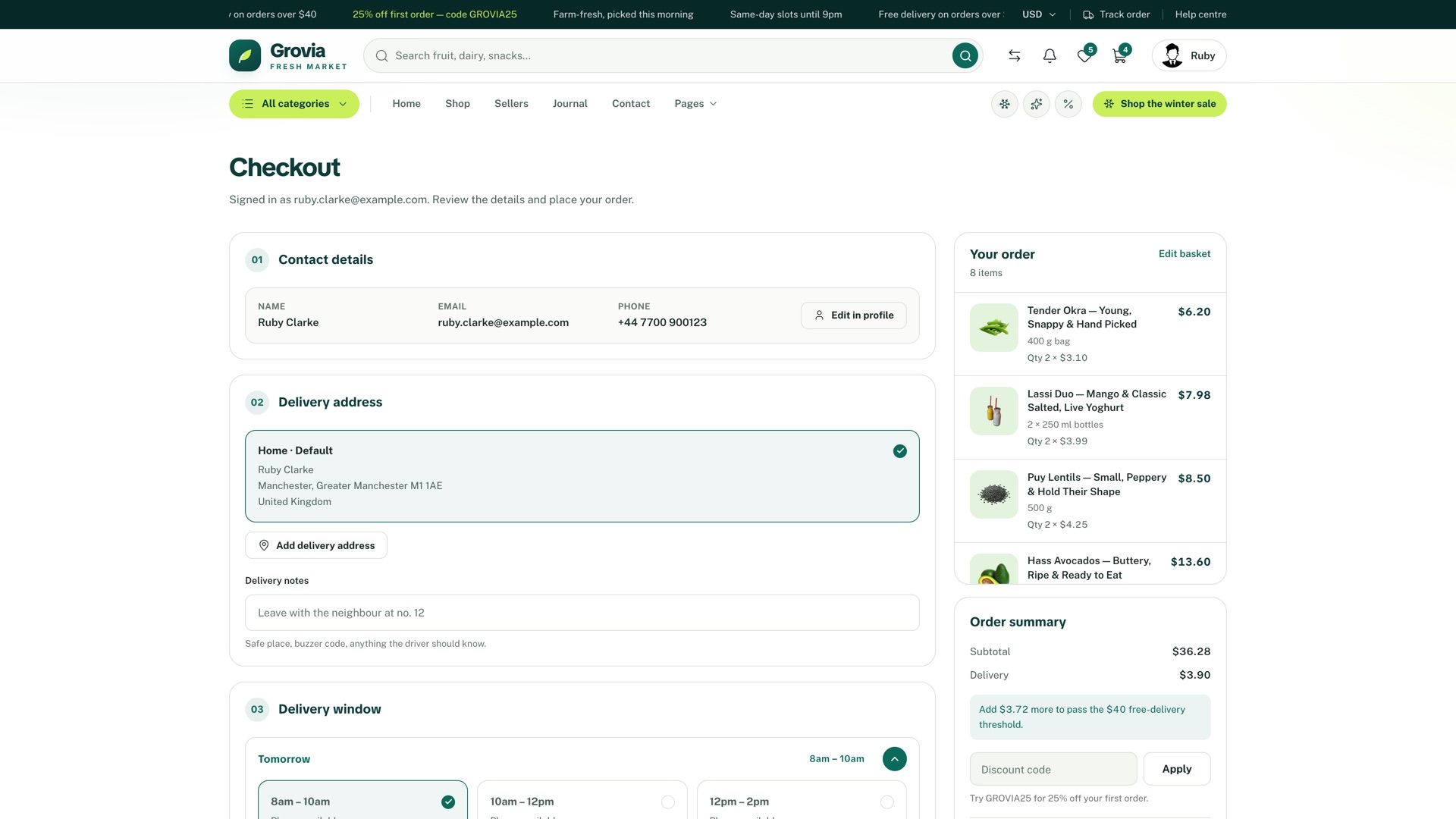Screen dimensions: 1456x819
Task: Click the Hass Avocados product title
Action: [1089, 568]
